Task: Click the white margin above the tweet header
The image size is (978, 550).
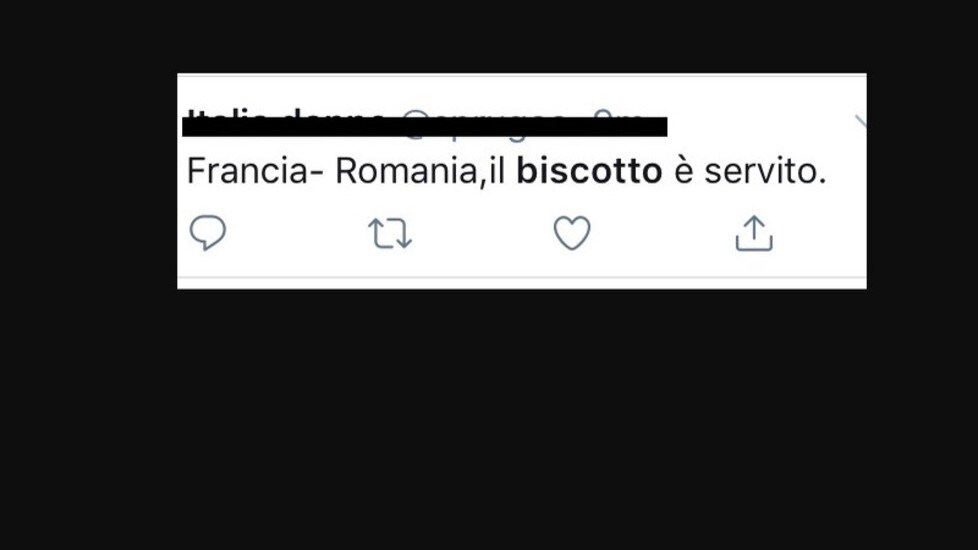Action: (521, 90)
